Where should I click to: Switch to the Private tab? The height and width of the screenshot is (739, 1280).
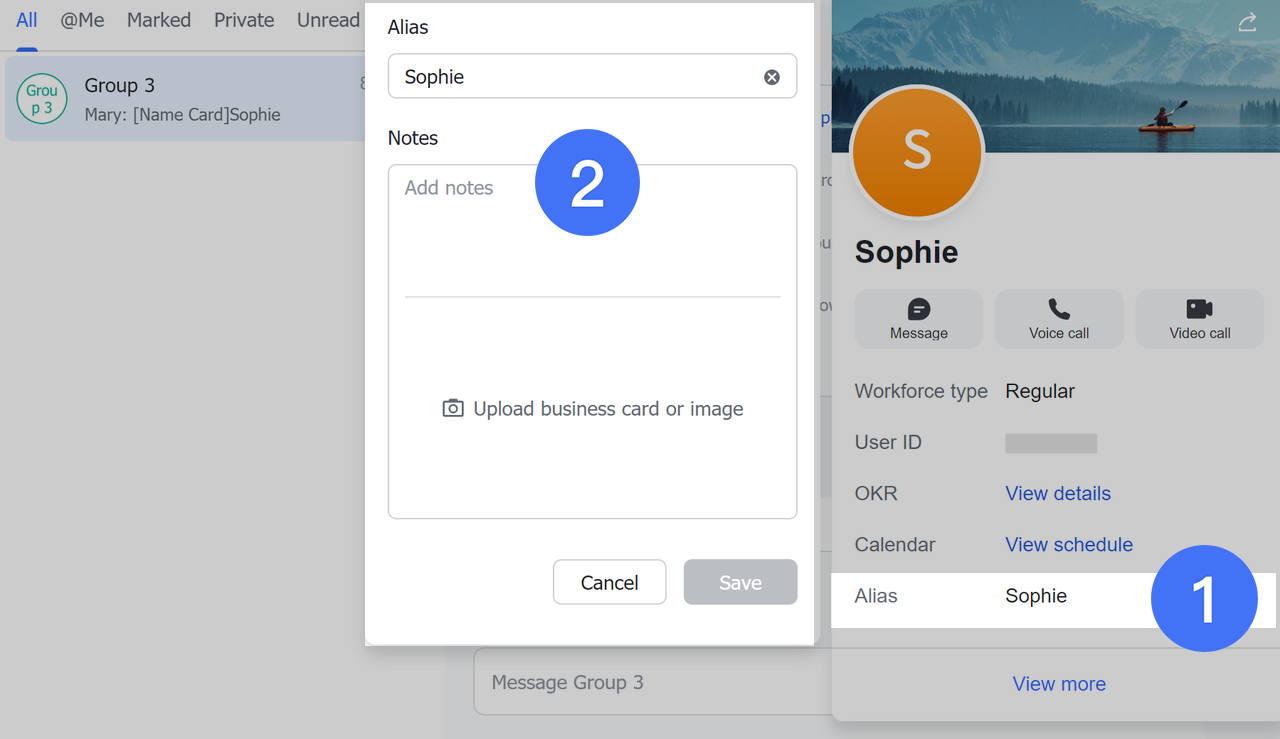pyautogui.click(x=243, y=20)
